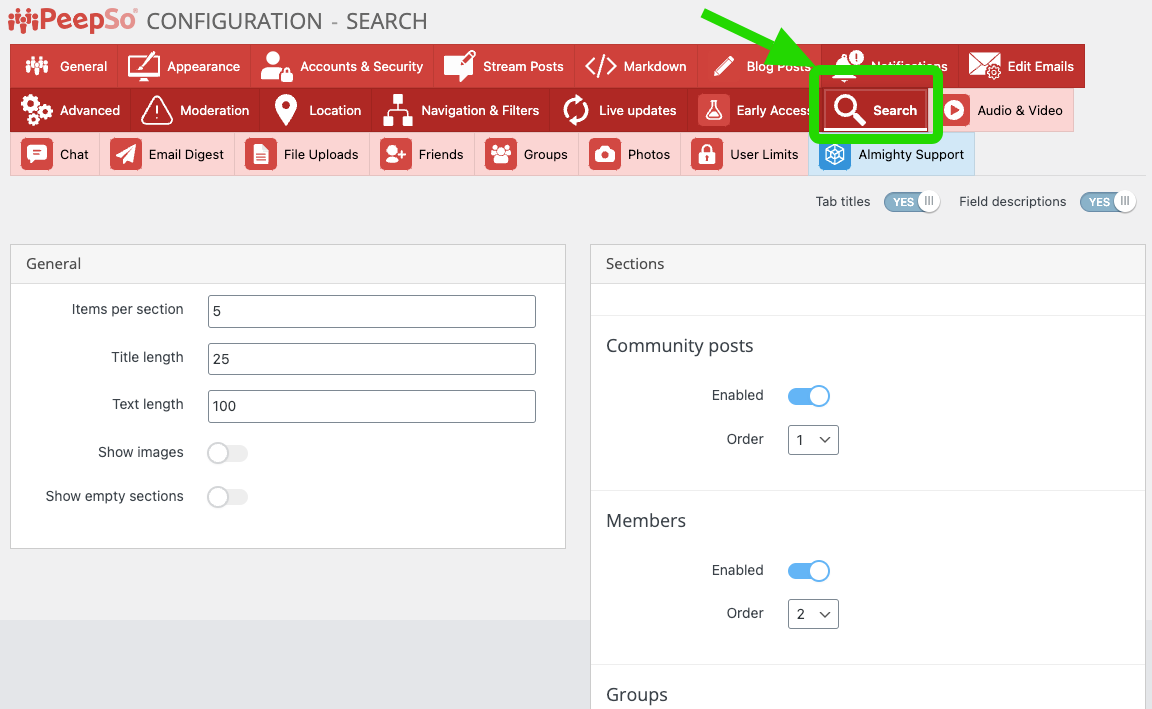Expand the Members Order dropdown
The image size is (1152, 709).
(812, 614)
